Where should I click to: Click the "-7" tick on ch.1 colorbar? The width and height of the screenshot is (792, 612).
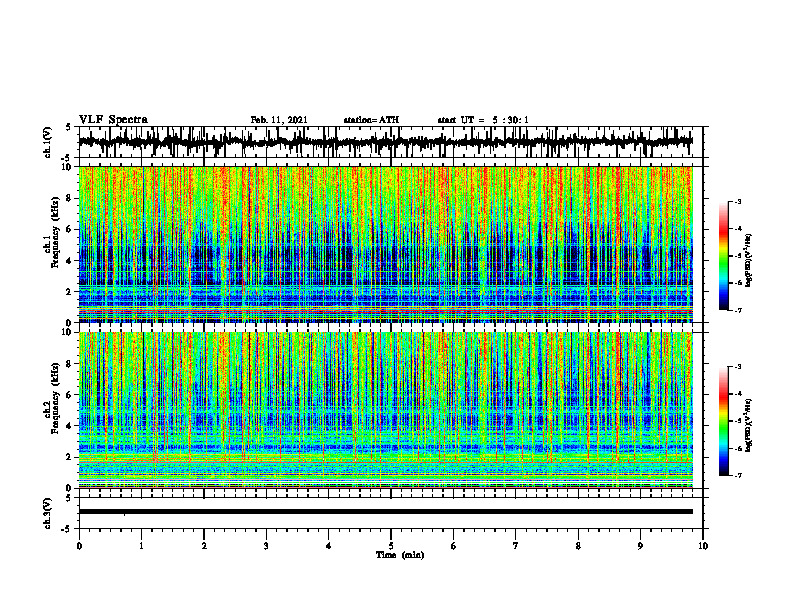click(x=738, y=310)
